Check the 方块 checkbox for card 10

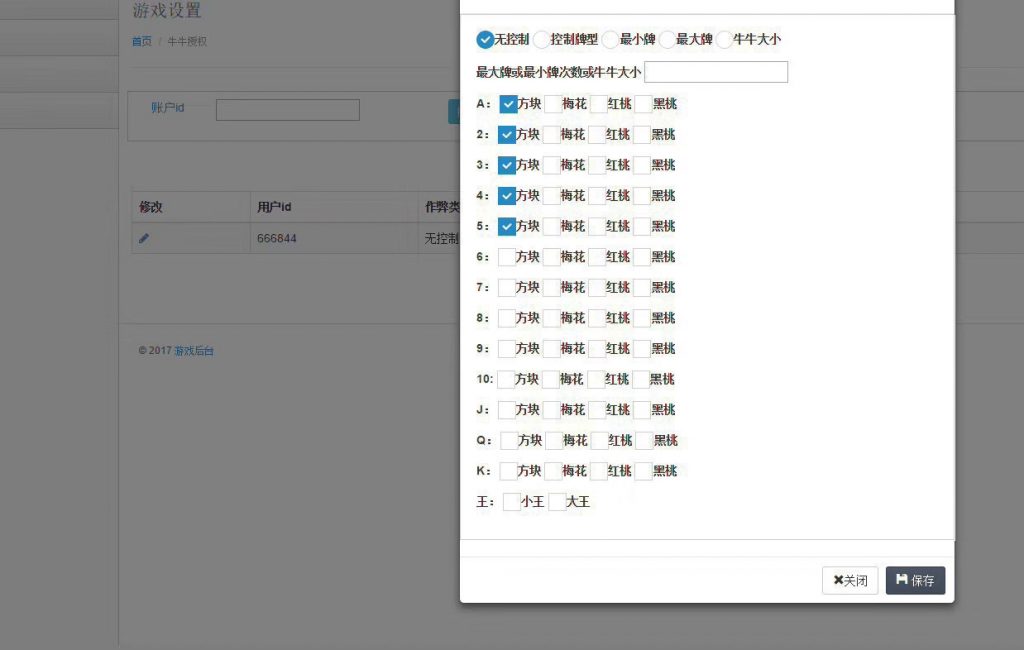coord(503,379)
